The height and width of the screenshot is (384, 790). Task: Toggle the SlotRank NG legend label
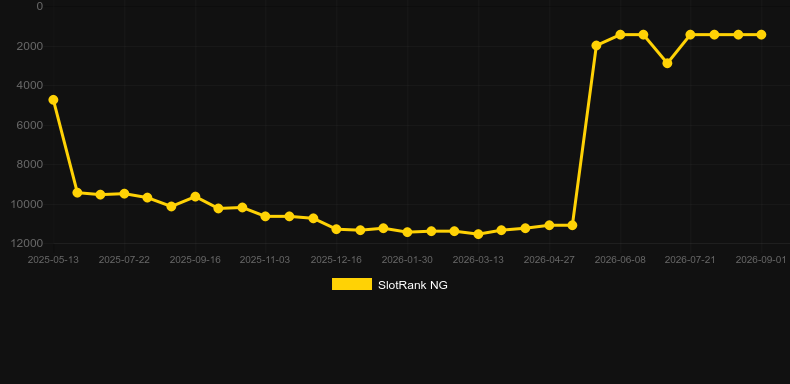(413, 285)
